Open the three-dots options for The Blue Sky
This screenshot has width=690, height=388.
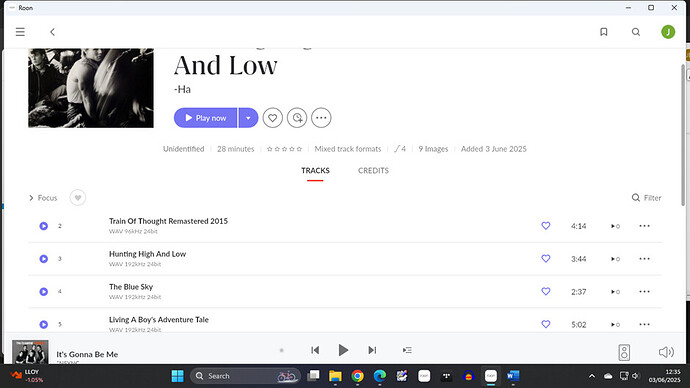point(644,292)
